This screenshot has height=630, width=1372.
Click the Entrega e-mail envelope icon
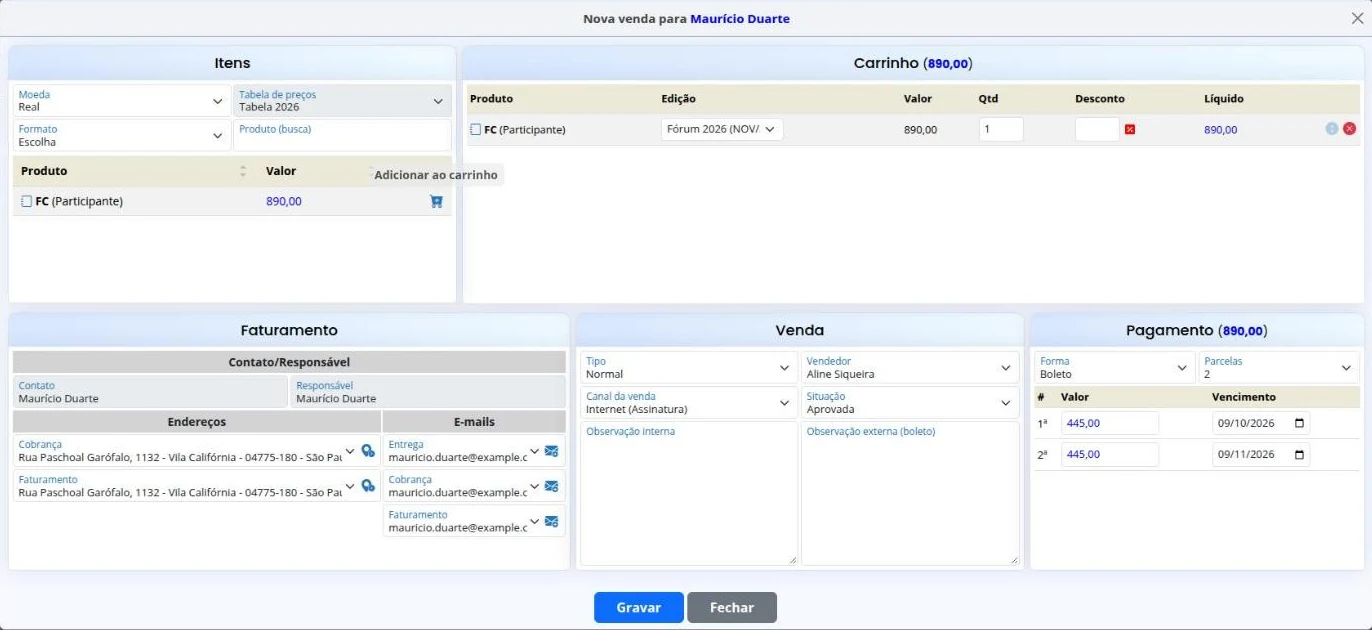(551, 451)
